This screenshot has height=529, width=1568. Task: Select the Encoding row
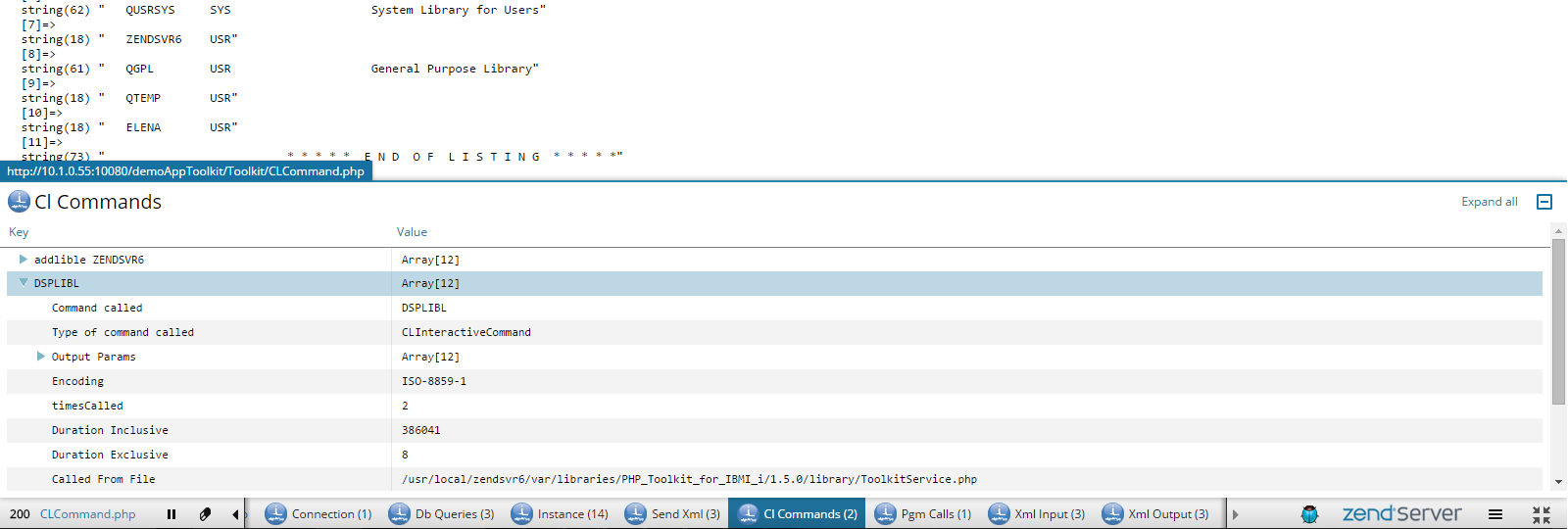coord(774,381)
